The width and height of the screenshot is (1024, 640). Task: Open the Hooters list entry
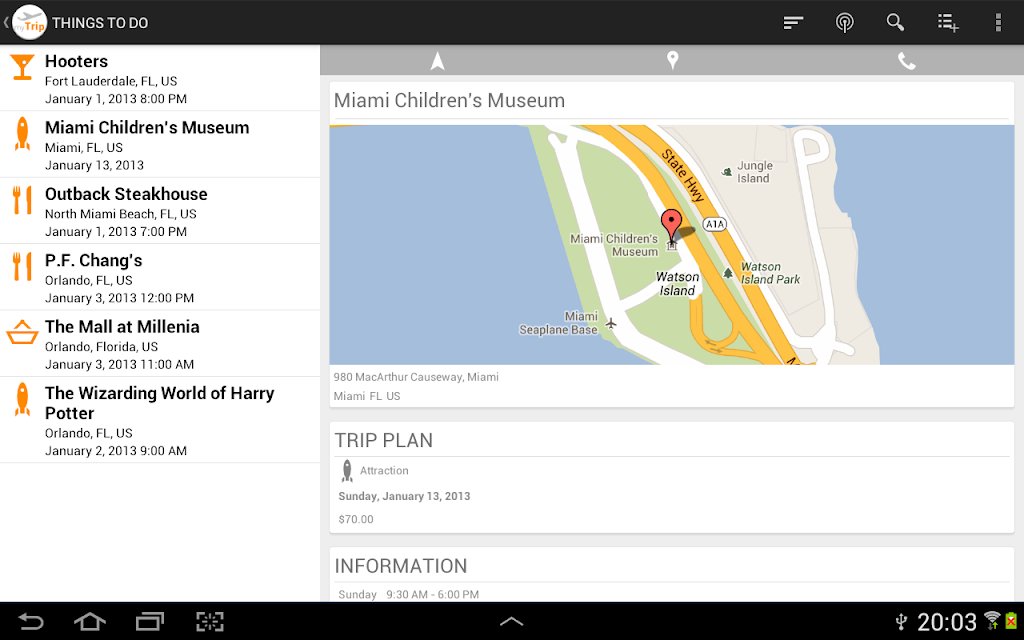pyautogui.click(x=160, y=78)
